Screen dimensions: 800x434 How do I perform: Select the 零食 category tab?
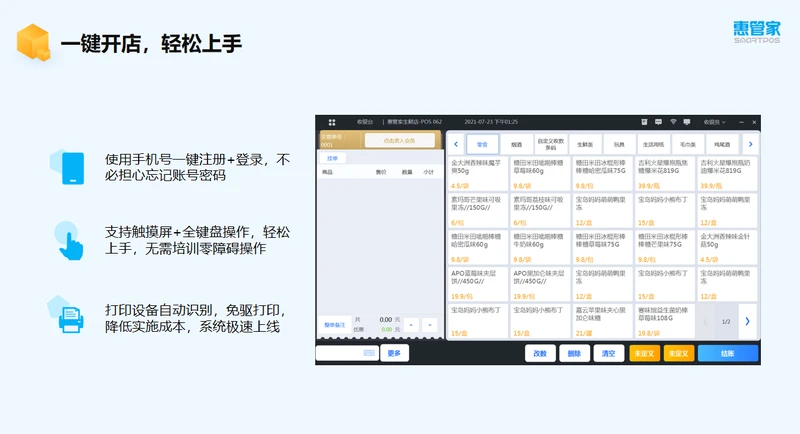pyautogui.click(x=482, y=144)
